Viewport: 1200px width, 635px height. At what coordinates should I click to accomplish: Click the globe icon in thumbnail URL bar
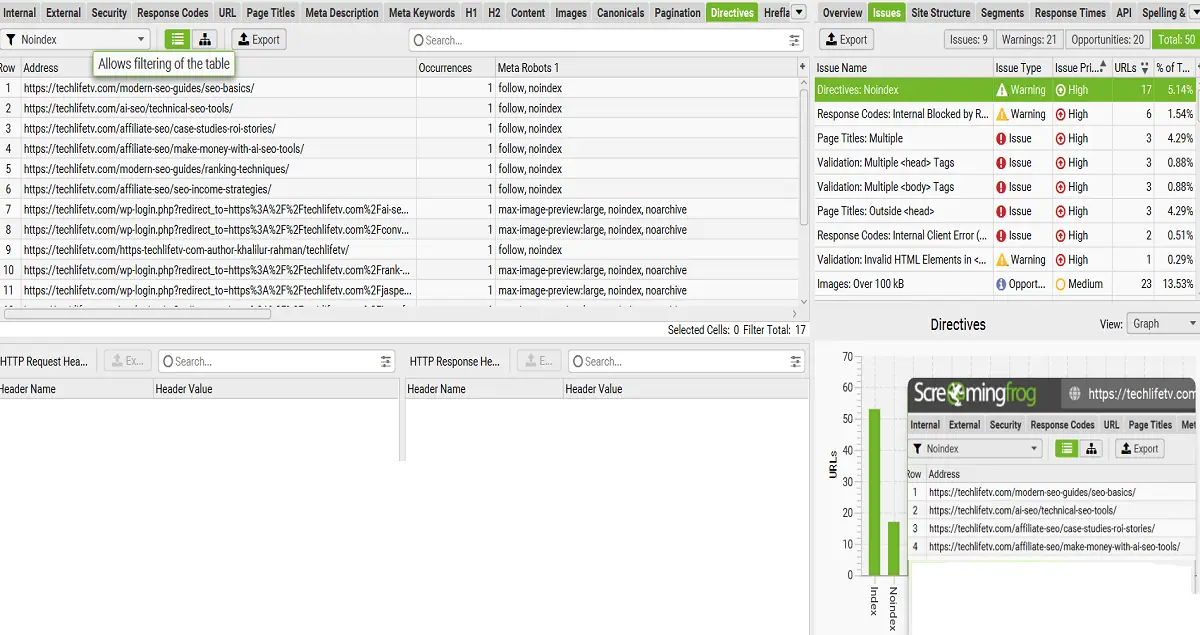[x=1074, y=394]
